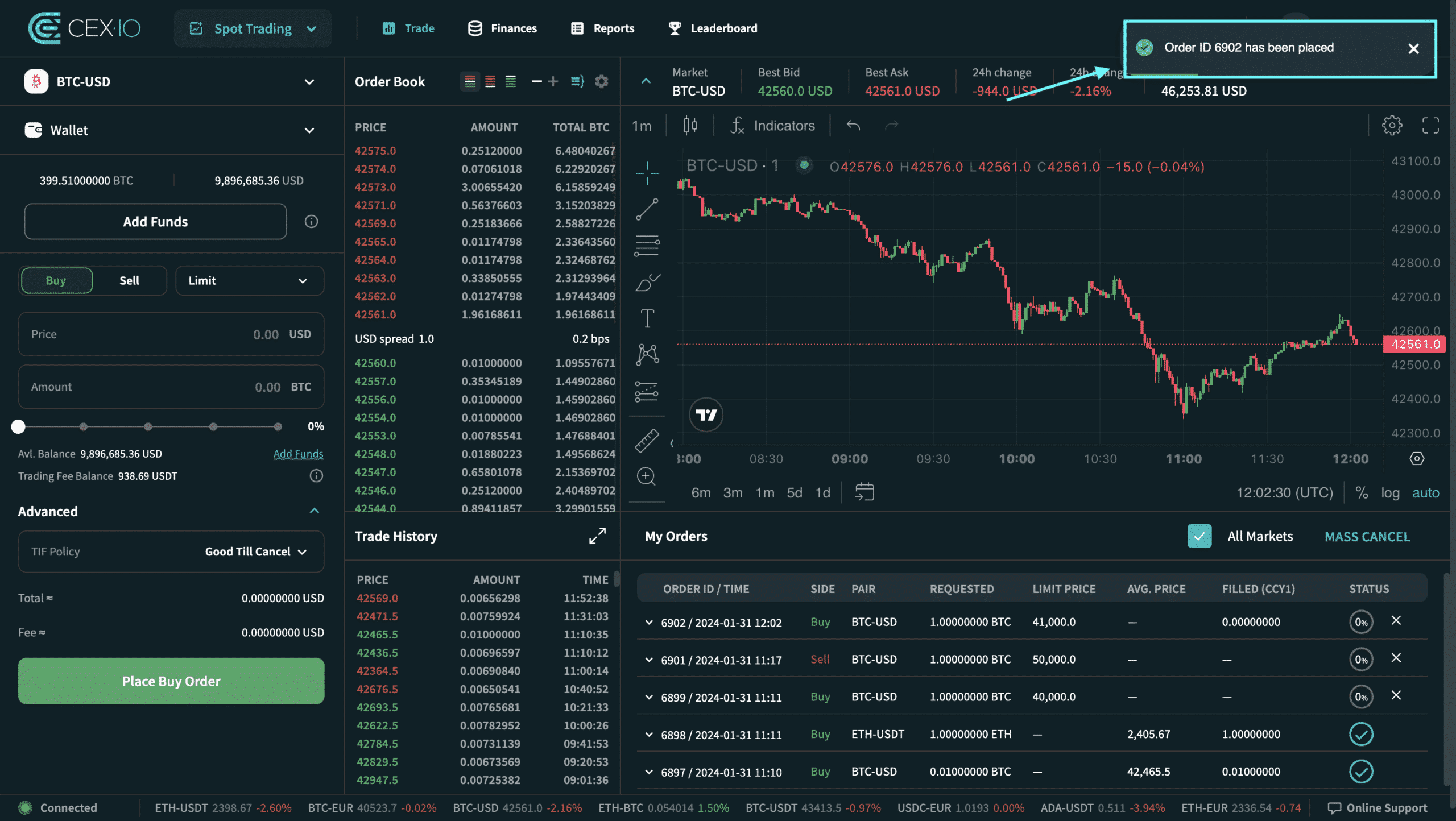Image resolution: width=1456 pixels, height=821 pixels.
Task: Undo the last chart action
Action: point(853,125)
